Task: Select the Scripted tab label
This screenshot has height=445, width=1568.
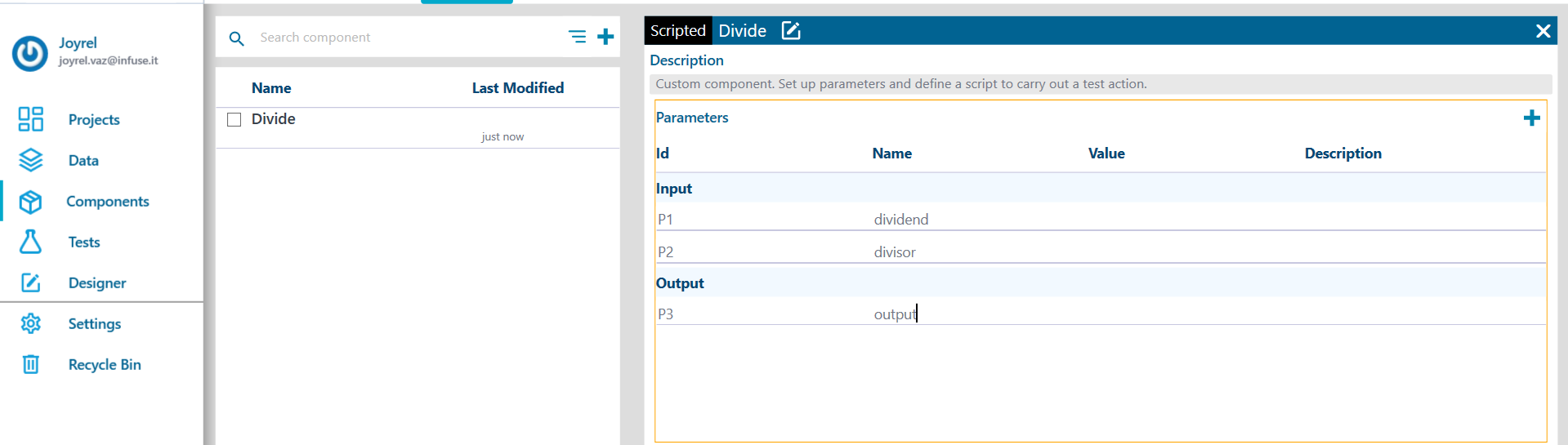Action: coord(678,31)
